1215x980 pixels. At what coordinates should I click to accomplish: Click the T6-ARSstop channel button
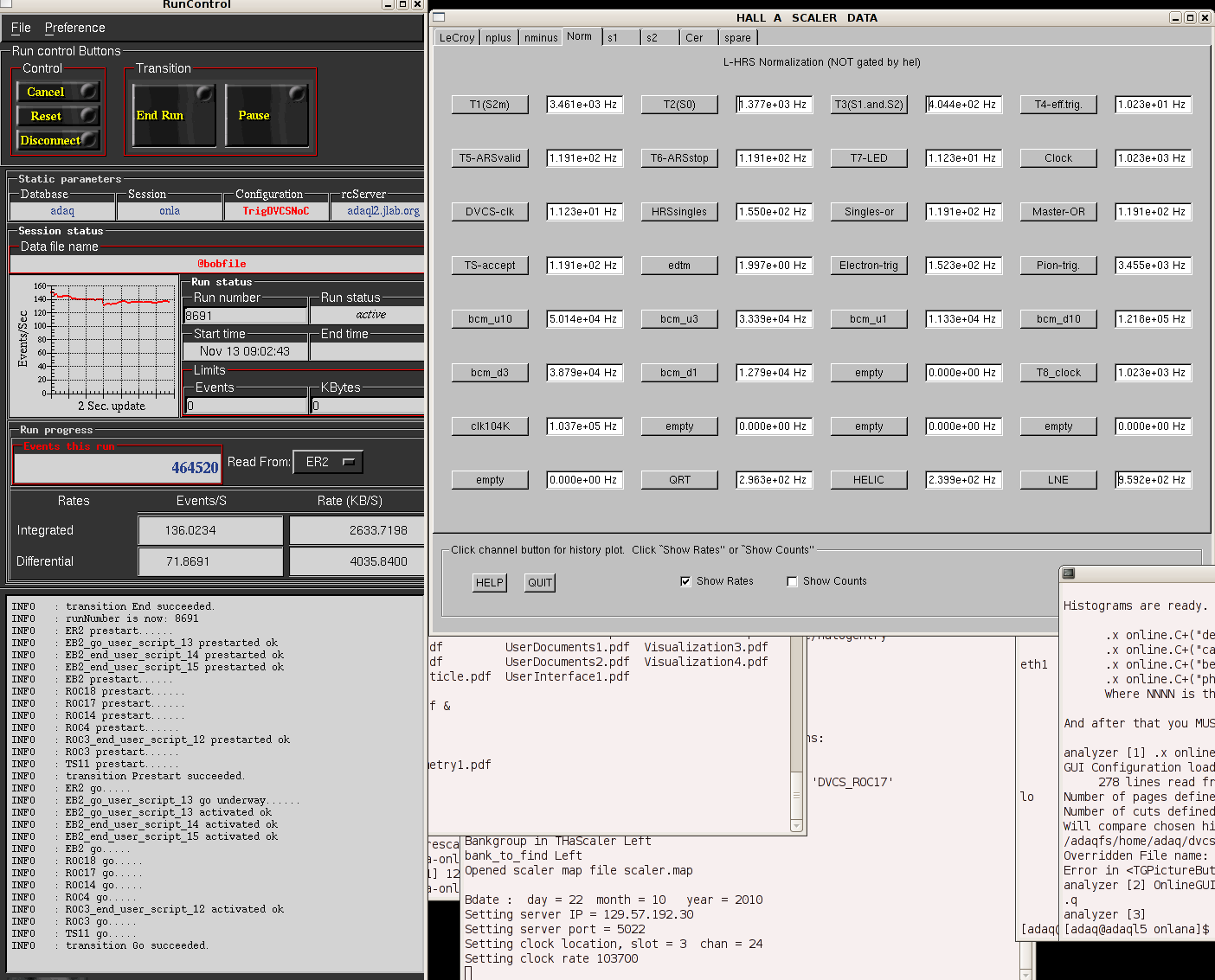tap(679, 158)
